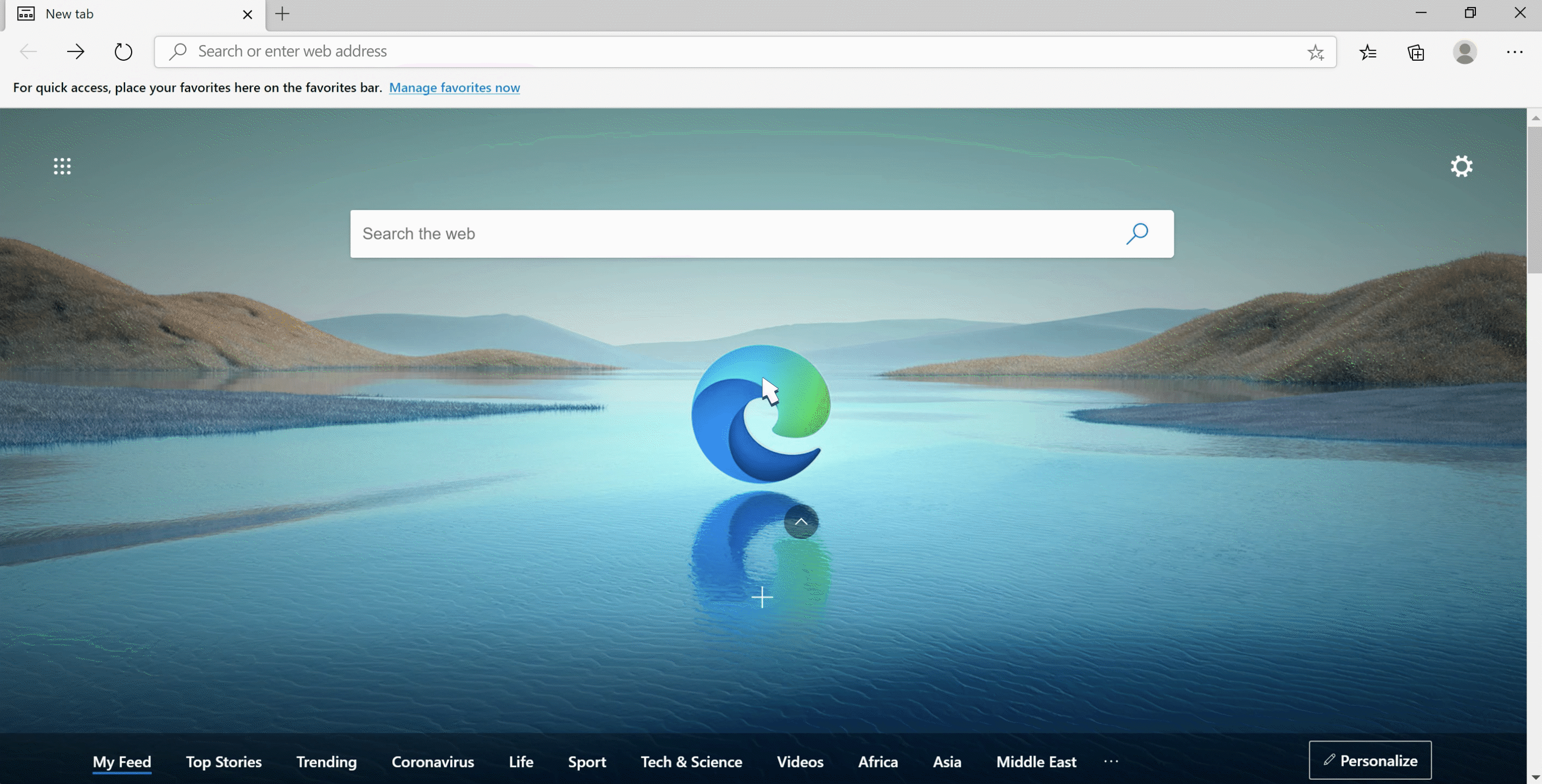The height and width of the screenshot is (784, 1542).
Task: Select the My Feed tab
Action: 121,762
